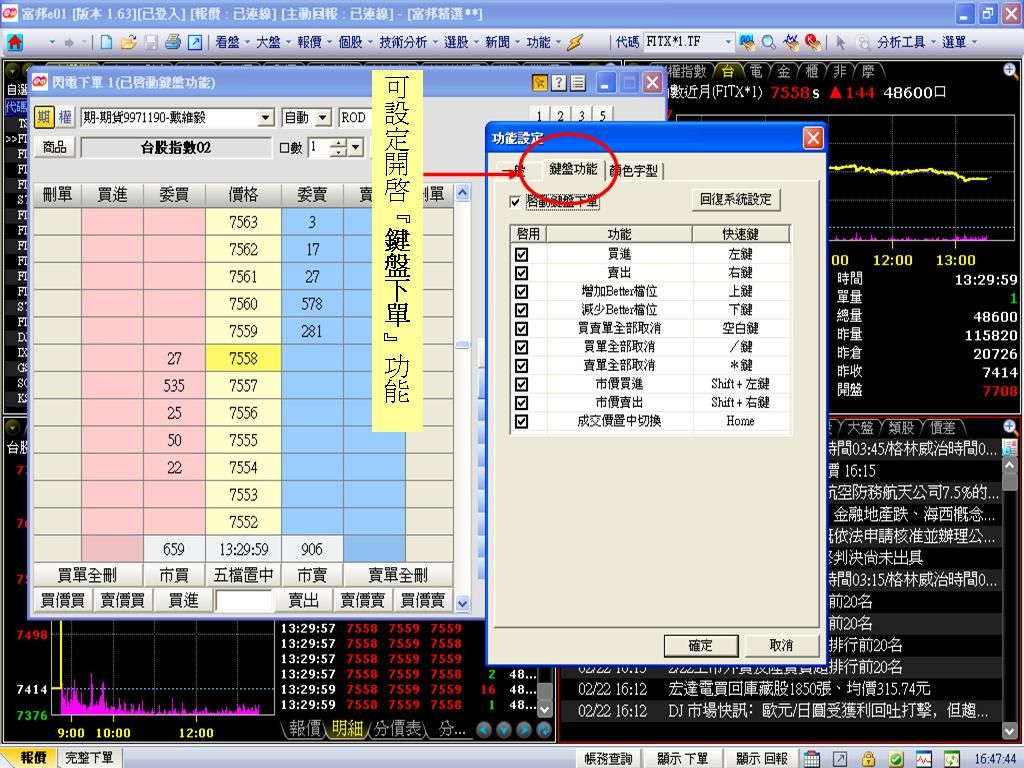Screen dimensions: 1024x768
Task: Uncheck the 賣出 右鍵 shortcut checkbox
Action: tap(521, 272)
